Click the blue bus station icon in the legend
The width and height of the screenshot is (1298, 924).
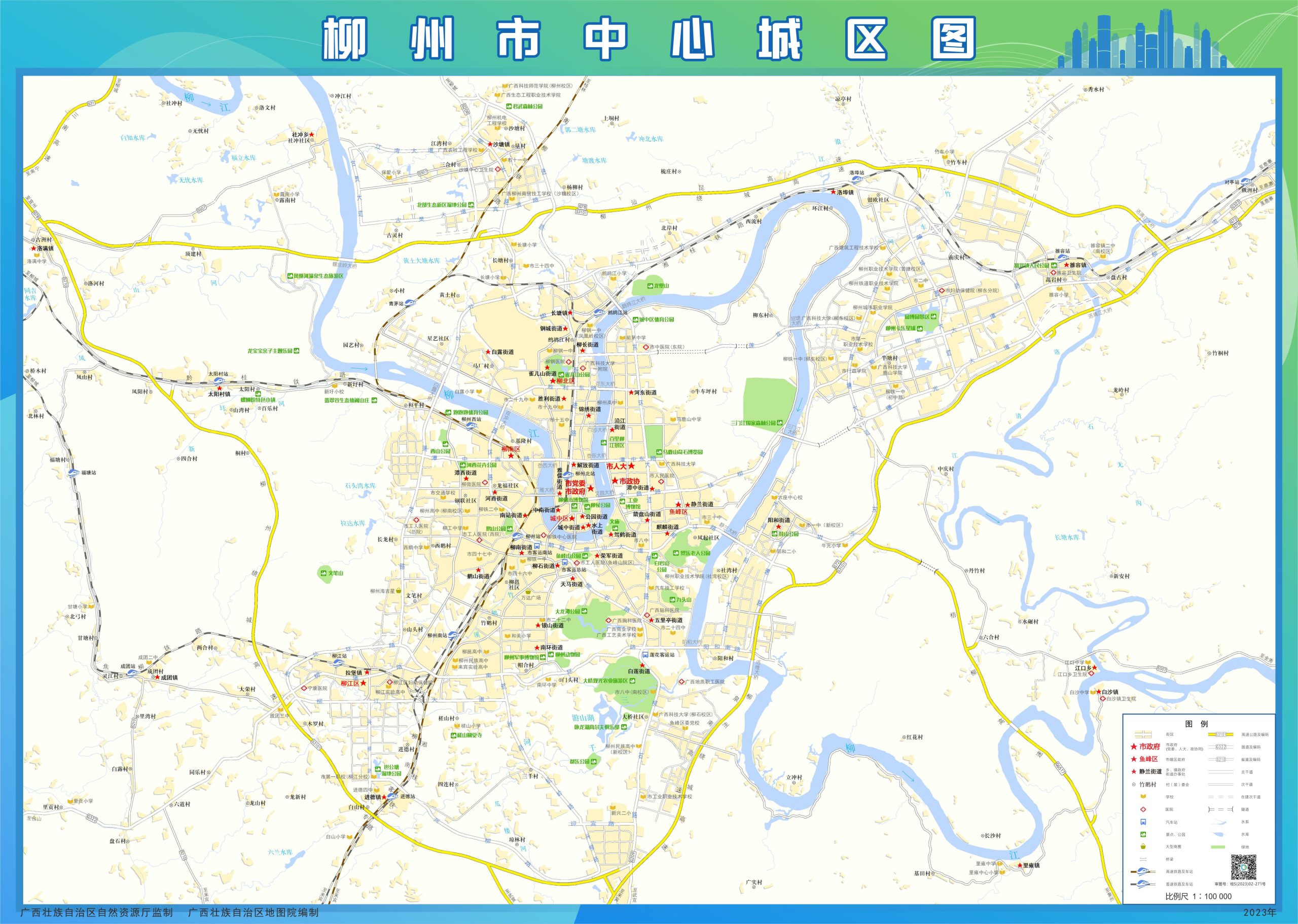[1143, 822]
